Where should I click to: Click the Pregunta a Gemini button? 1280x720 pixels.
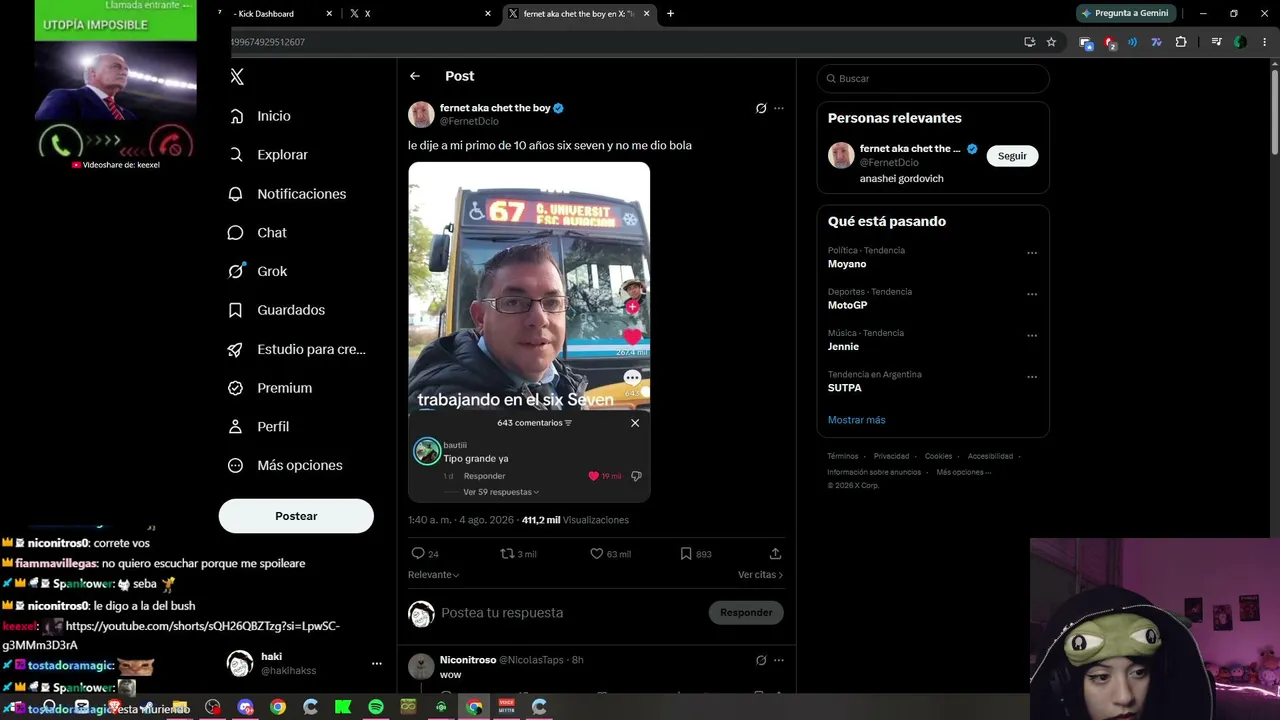[1125, 14]
